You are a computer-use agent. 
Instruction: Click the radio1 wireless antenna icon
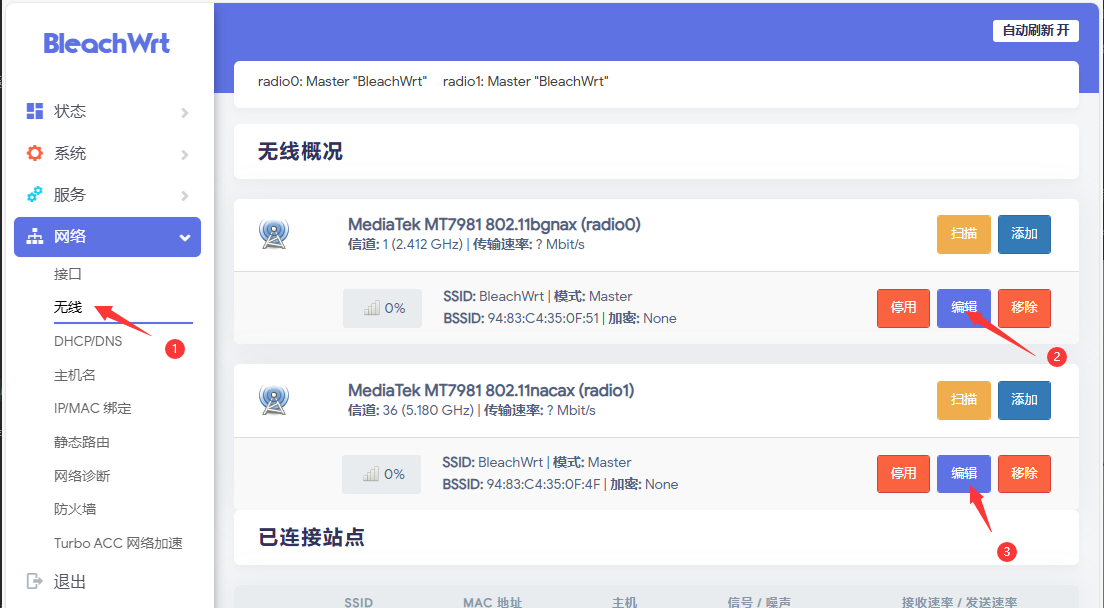[x=274, y=400]
